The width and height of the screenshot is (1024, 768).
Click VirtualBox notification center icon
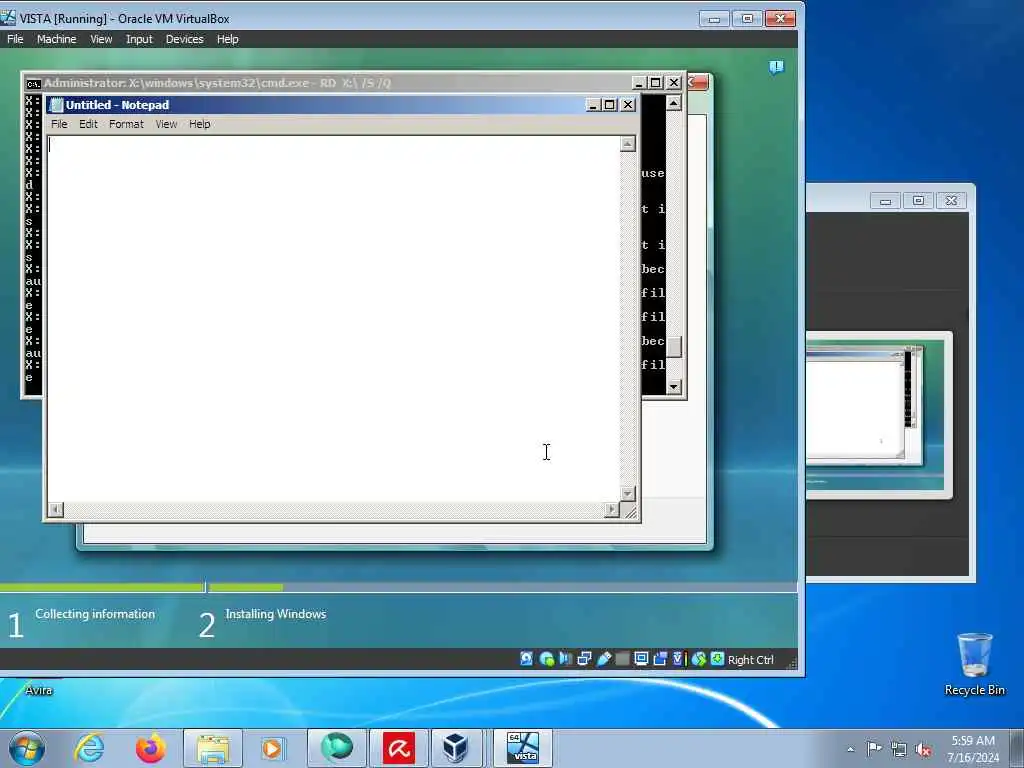click(x=776, y=67)
